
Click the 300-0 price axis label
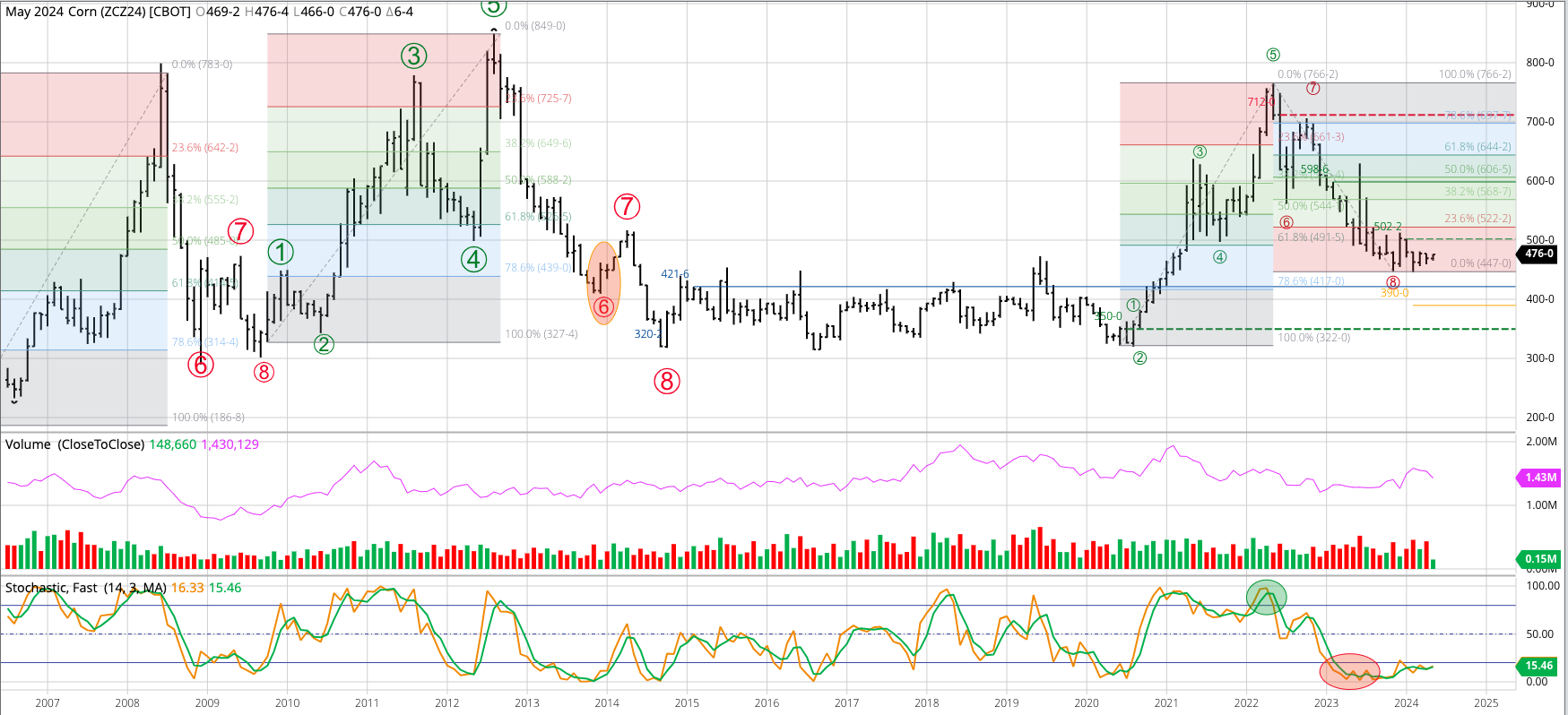coord(1540,358)
